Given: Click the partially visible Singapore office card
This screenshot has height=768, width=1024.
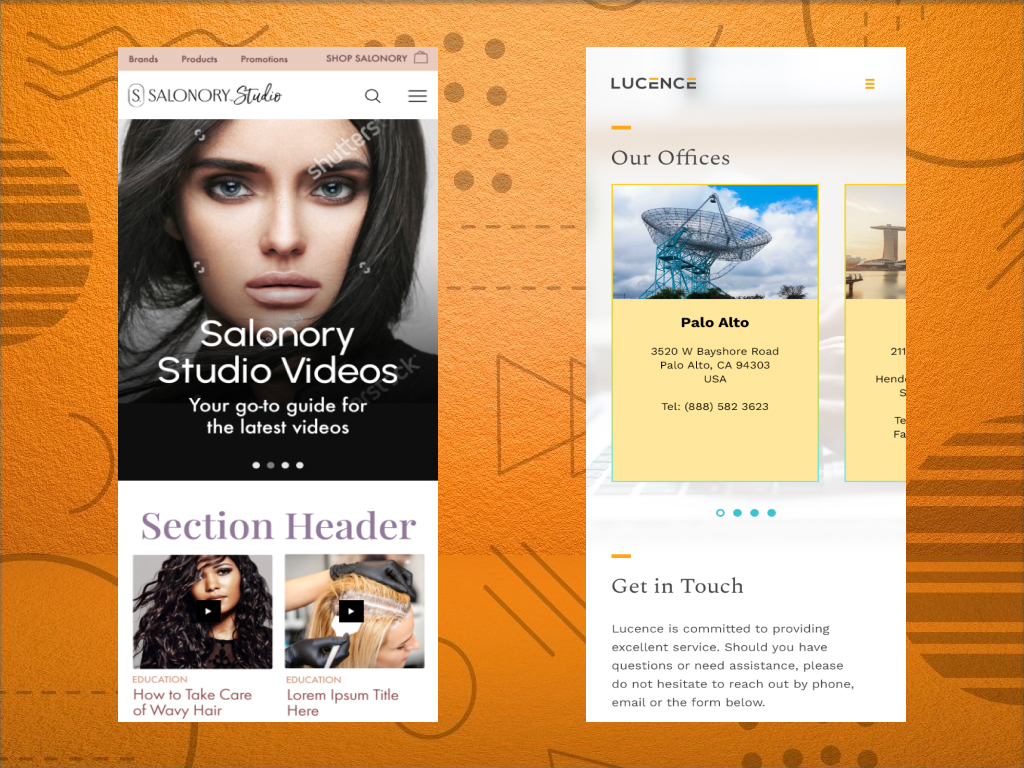Looking at the screenshot, I should (876, 332).
